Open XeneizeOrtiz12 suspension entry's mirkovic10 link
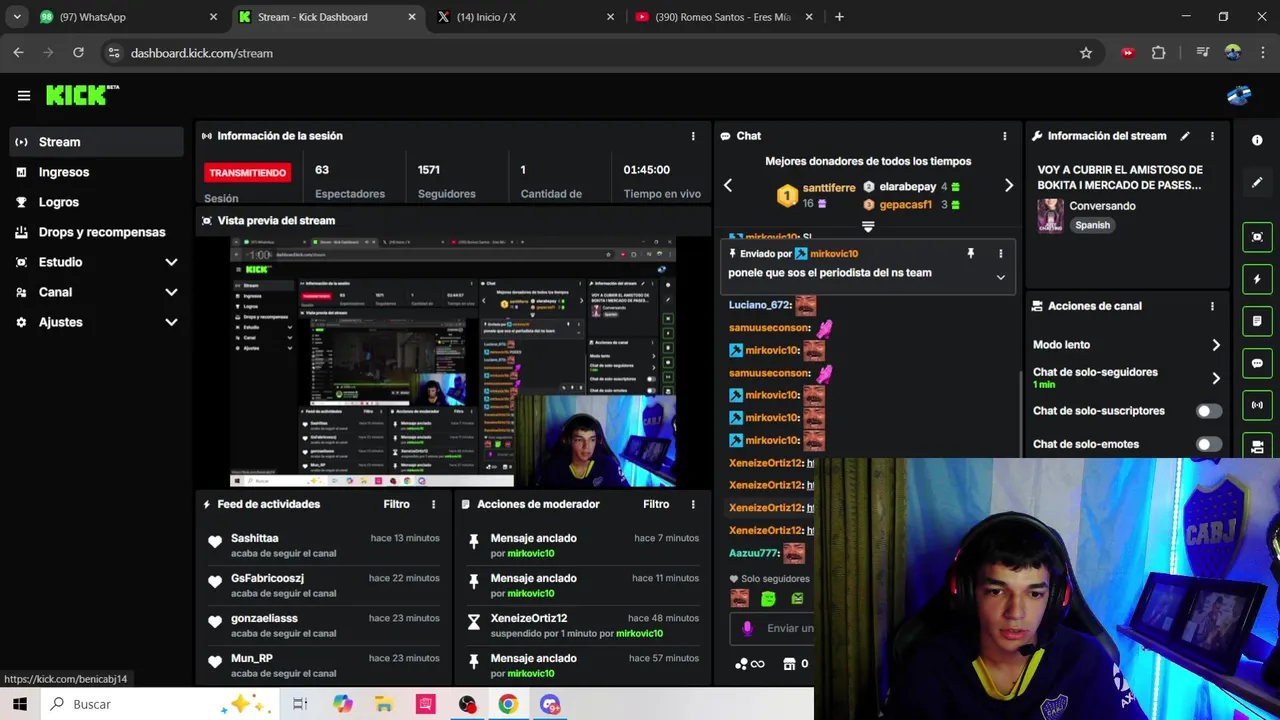Image resolution: width=1280 pixels, height=720 pixels. [x=639, y=633]
